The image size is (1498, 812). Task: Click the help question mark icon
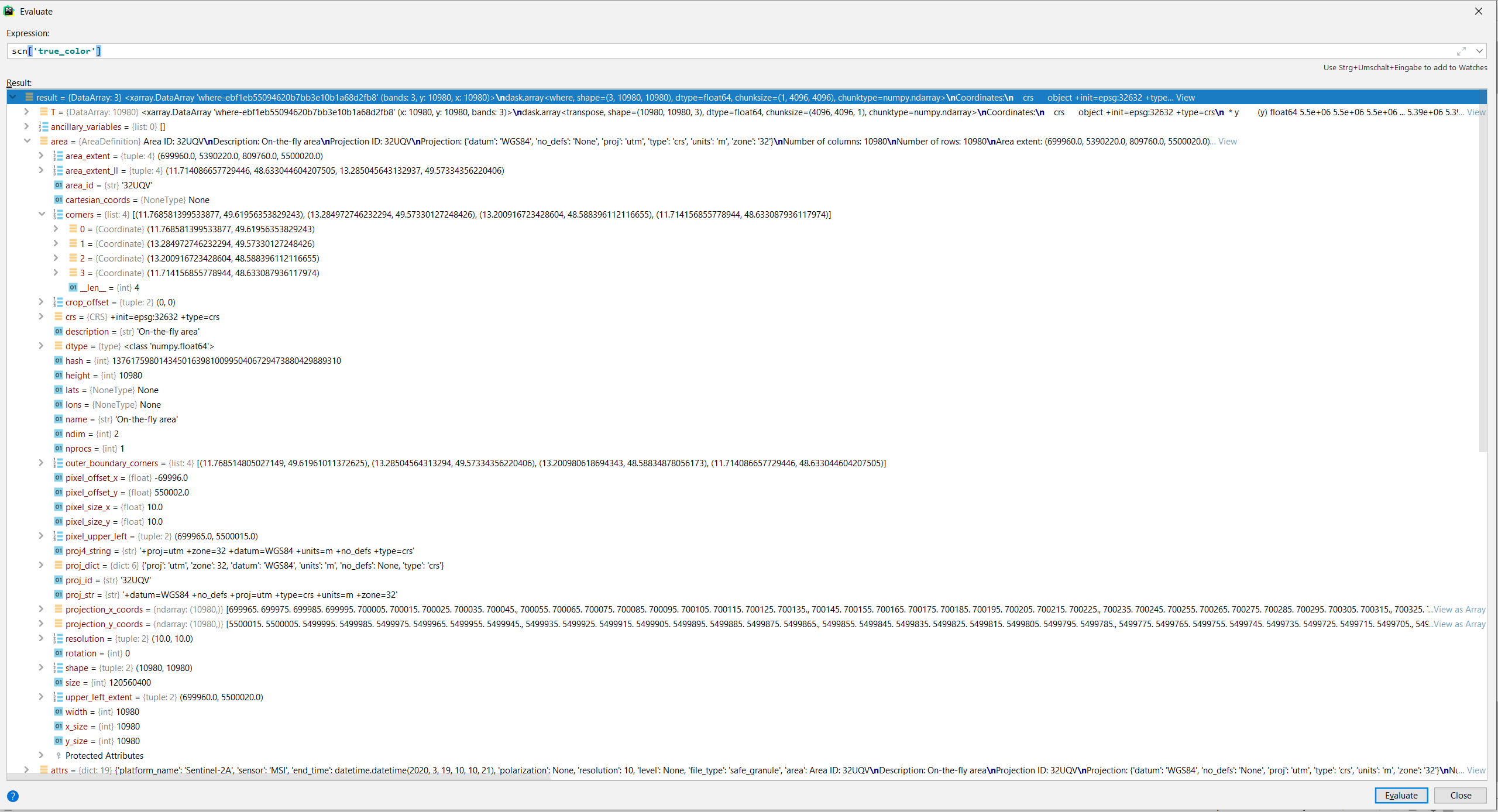click(13, 796)
